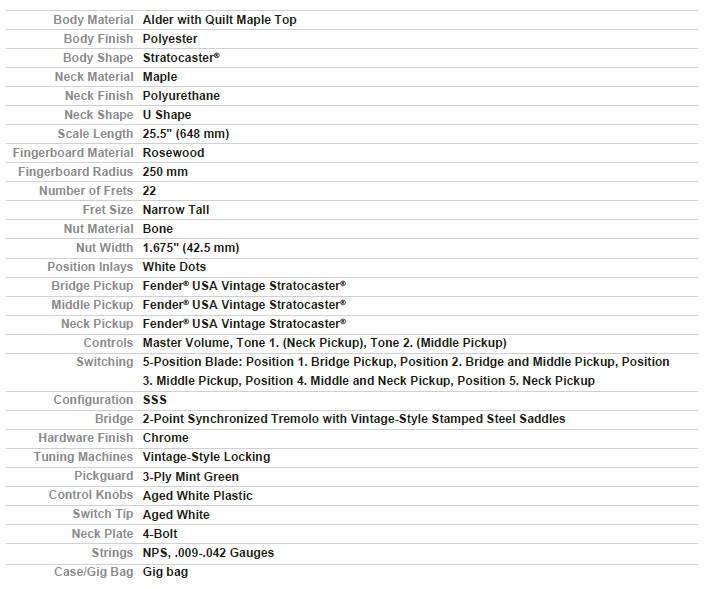Select the 'Rosewood' value
This screenshot has width=711, height=589.
(173, 153)
